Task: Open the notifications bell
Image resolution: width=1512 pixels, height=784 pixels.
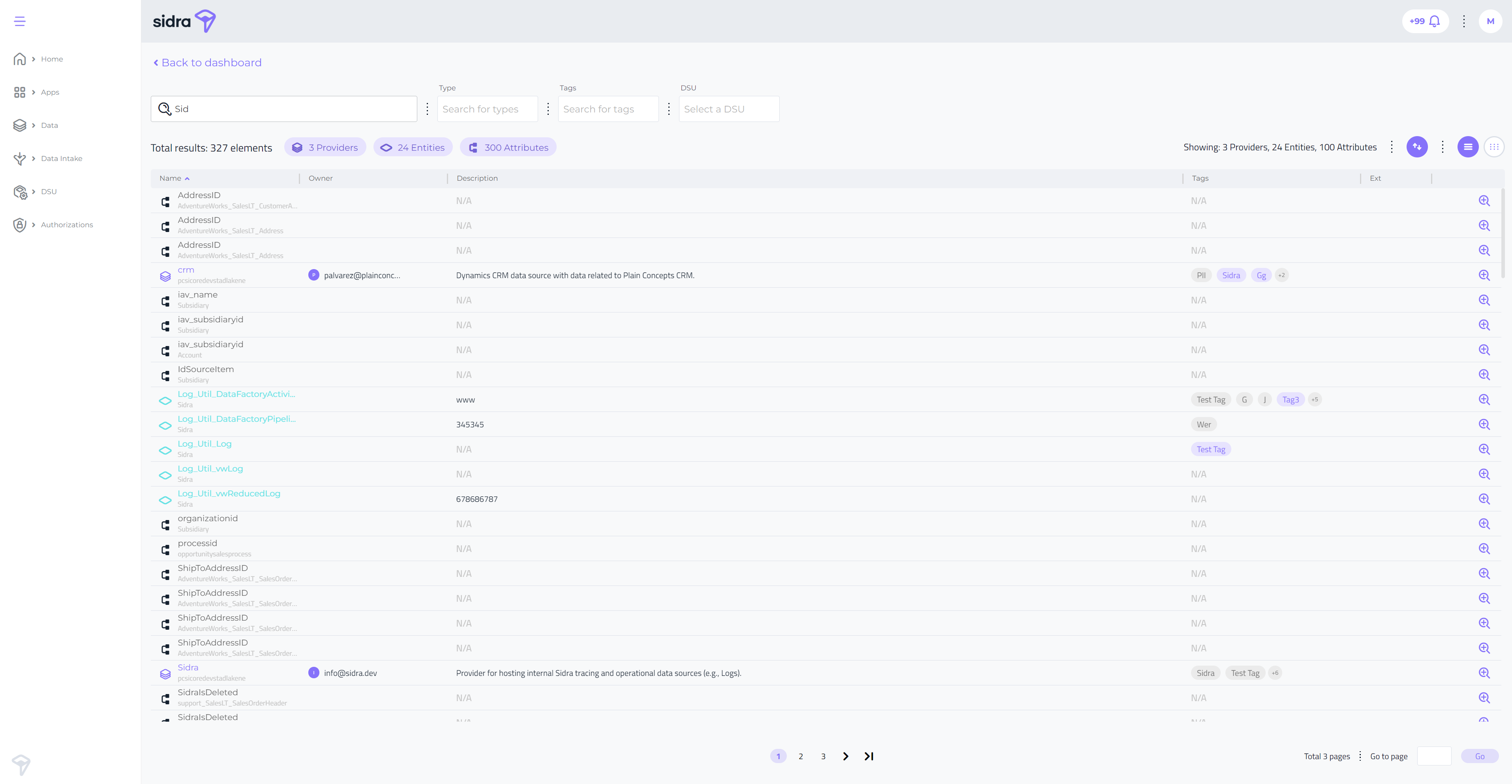Action: pyautogui.click(x=1434, y=21)
